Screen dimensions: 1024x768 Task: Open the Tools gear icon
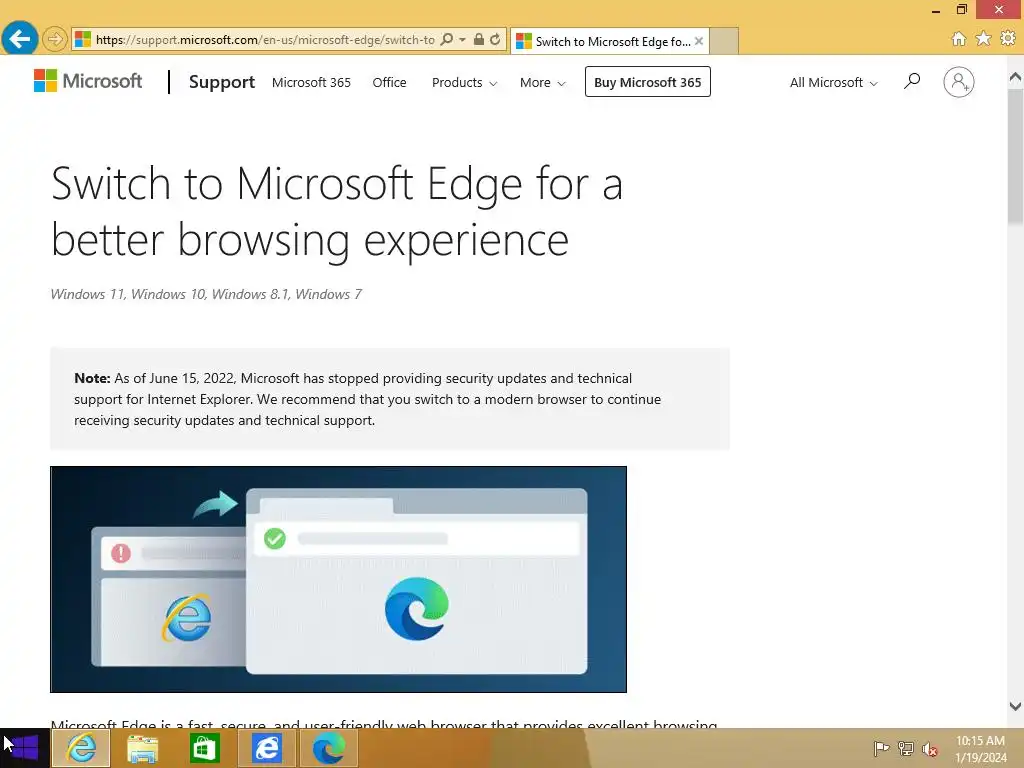point(1008,39)
